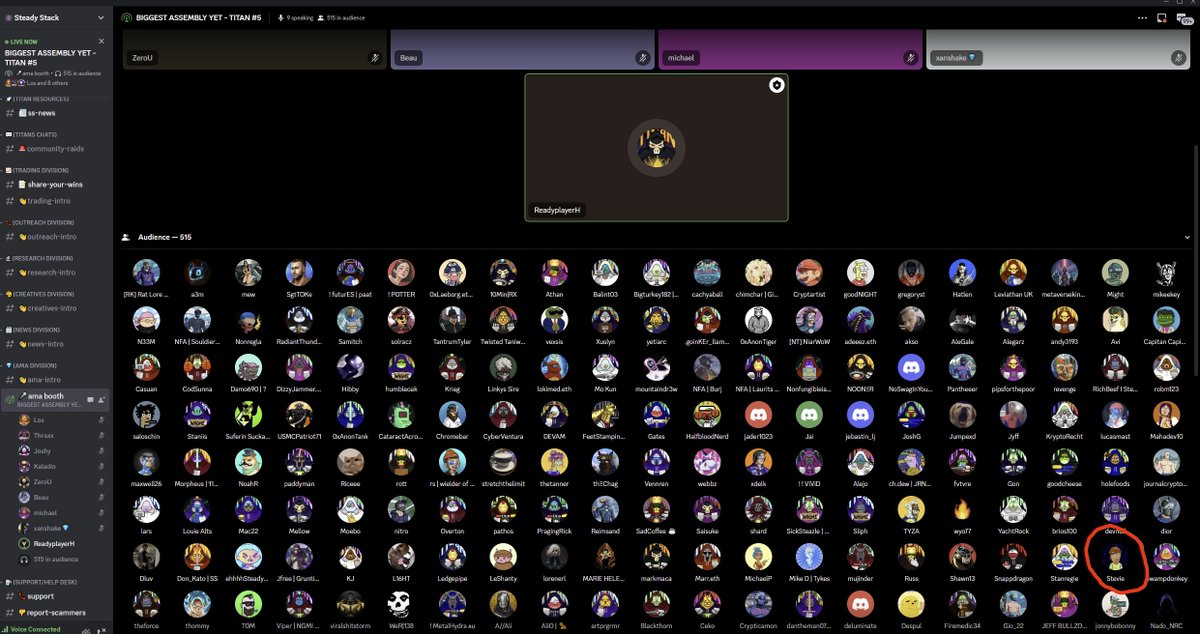
Task: Open chat icon next to ama booth
Action: pos(92,399)
